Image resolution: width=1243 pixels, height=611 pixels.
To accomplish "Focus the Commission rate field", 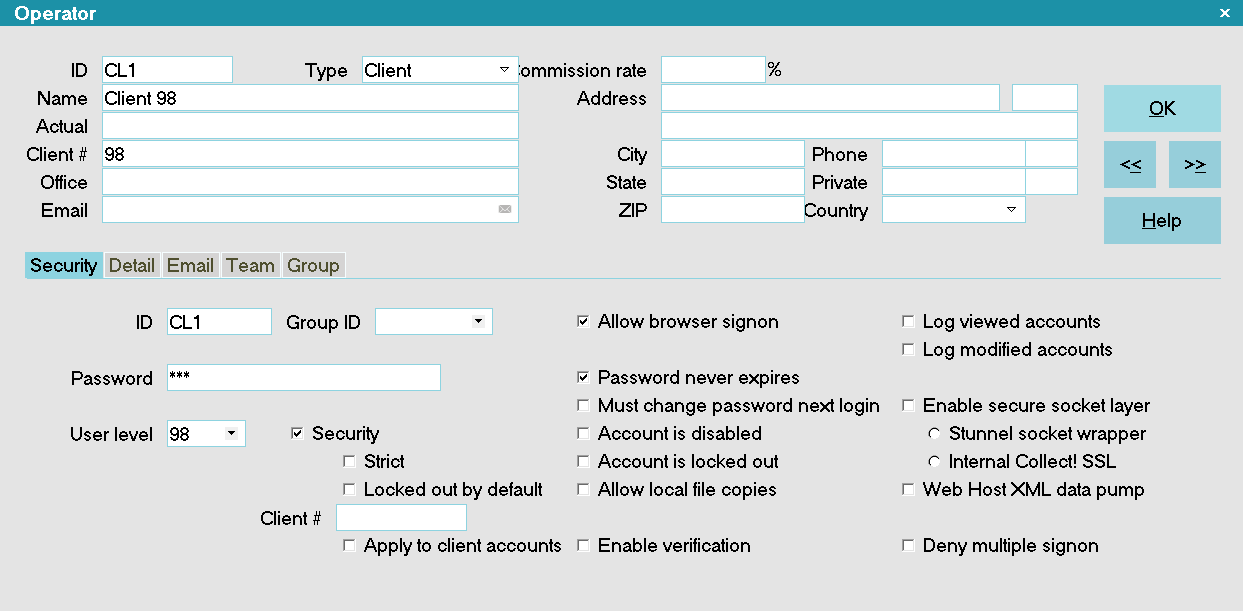I will click(x=713, y=70).
